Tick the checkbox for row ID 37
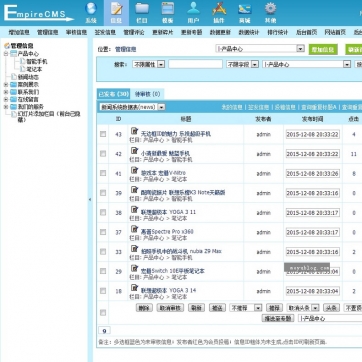 tap(103, 232)
